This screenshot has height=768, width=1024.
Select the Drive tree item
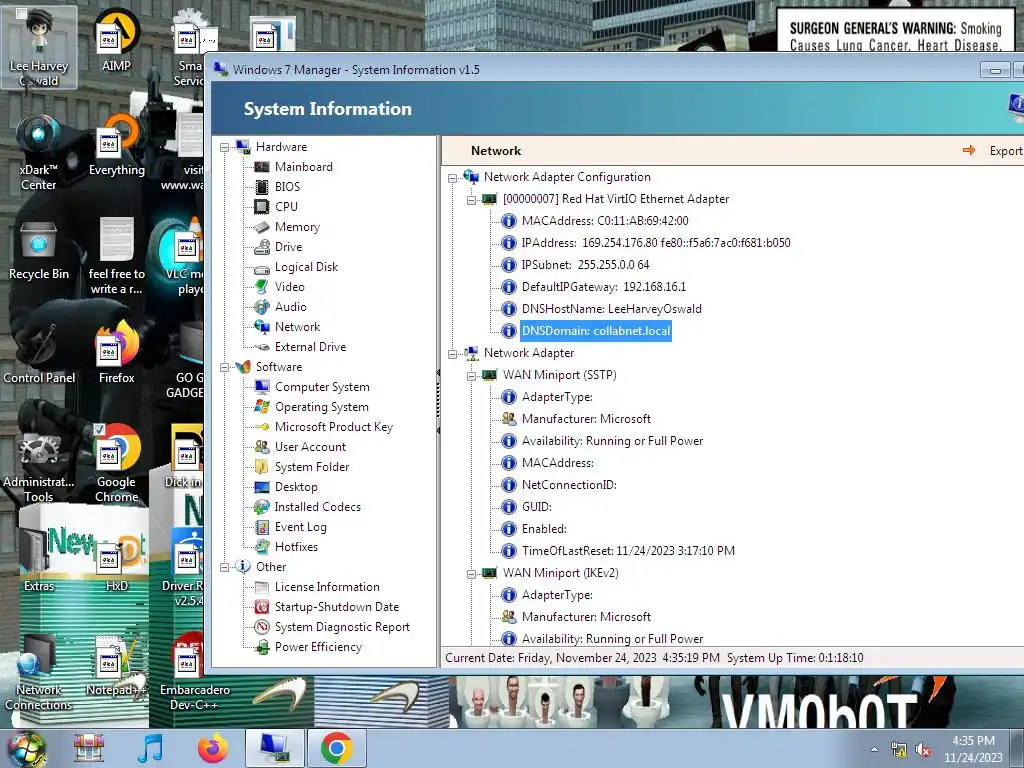pyautogui.click(x=288, y=247)
